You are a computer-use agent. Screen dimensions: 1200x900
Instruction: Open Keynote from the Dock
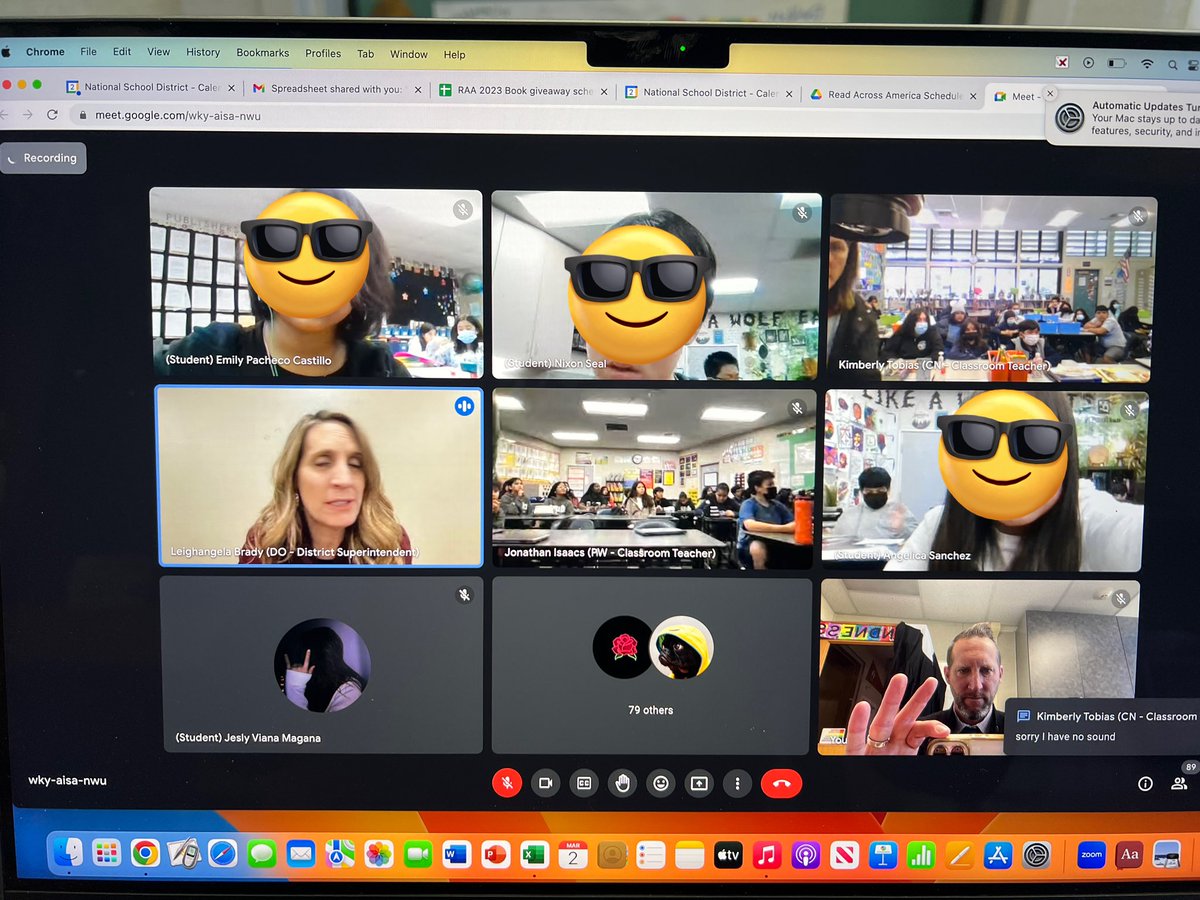882,856
